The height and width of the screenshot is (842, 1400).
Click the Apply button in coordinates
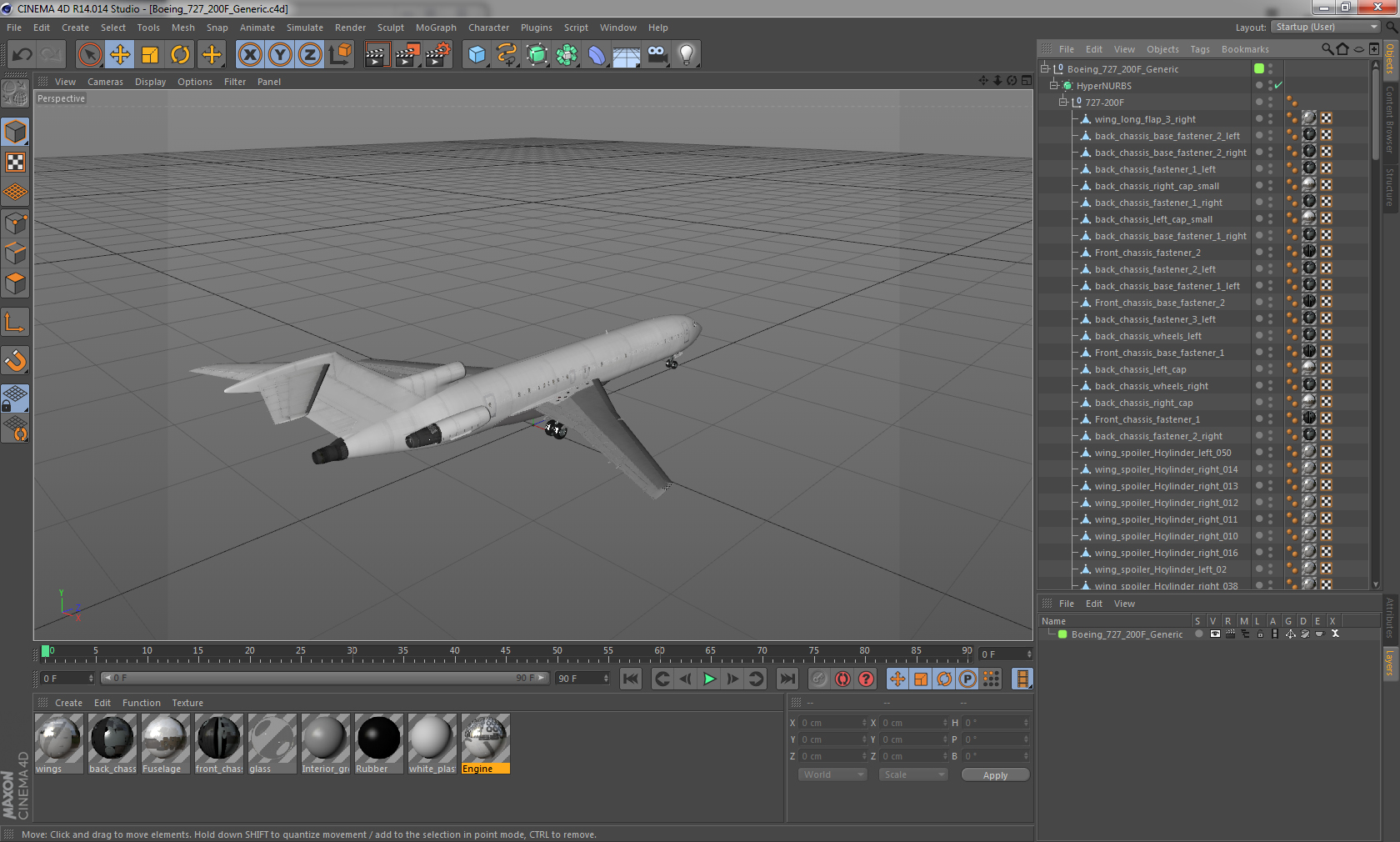click(995, 775)
